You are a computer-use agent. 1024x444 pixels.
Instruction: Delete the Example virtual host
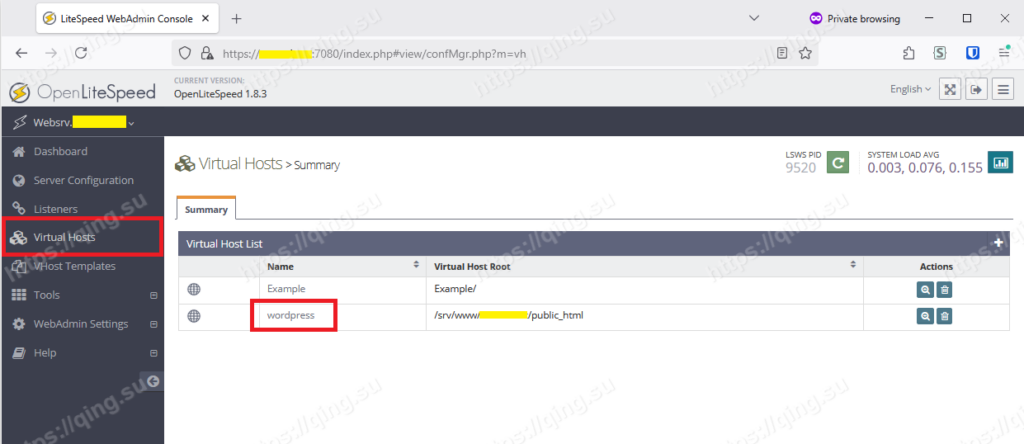point(944,291)
